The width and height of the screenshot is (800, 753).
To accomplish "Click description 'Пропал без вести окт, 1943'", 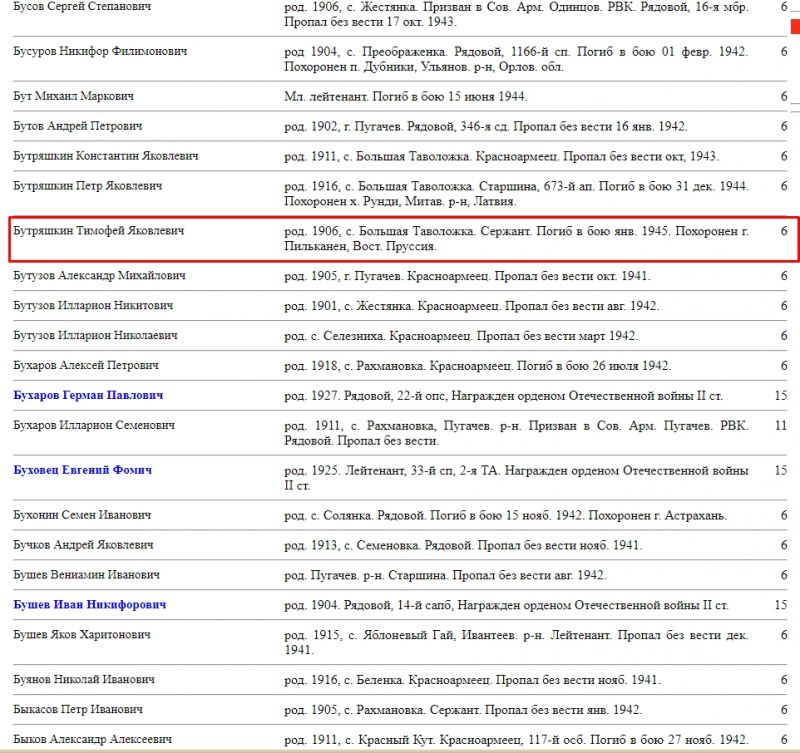I will 502,156.
